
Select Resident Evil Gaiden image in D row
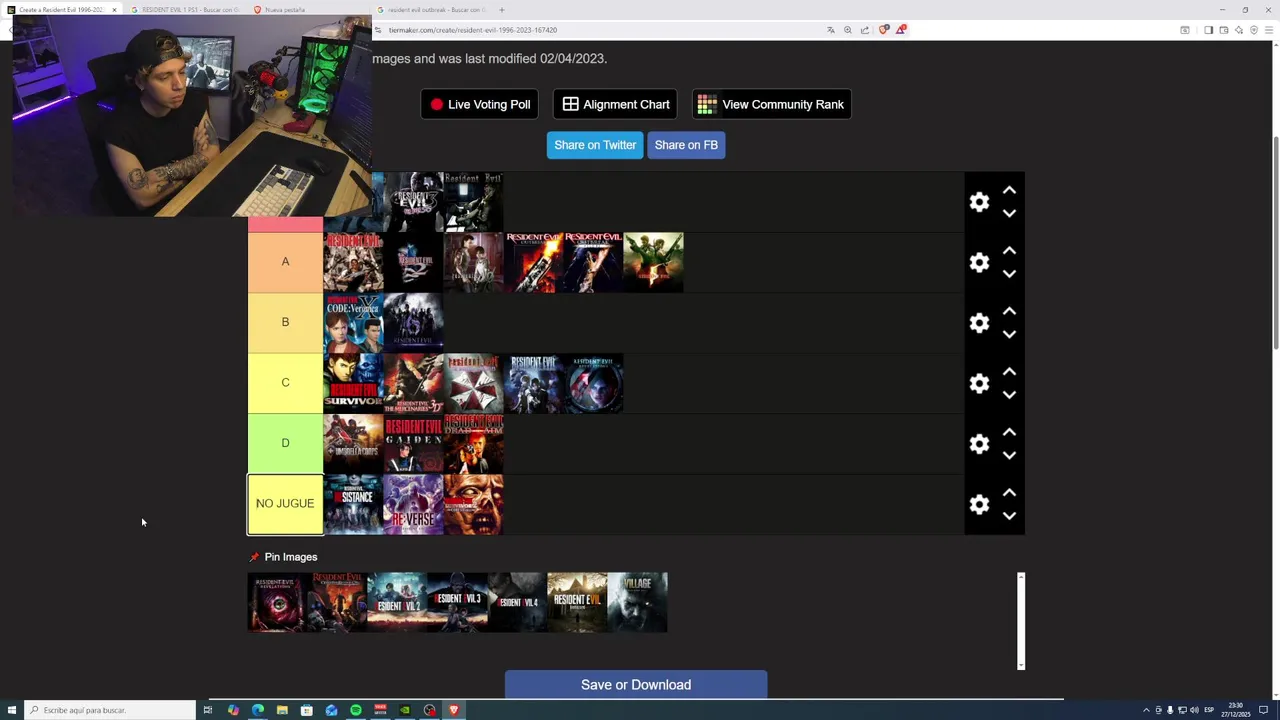[x=413, y=444]
